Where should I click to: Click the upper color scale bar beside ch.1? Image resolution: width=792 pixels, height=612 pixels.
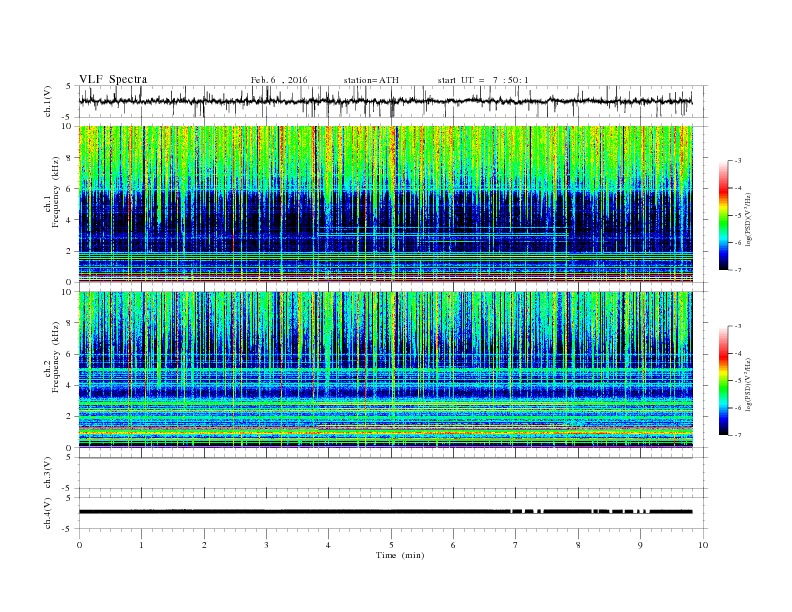point(723,215)
